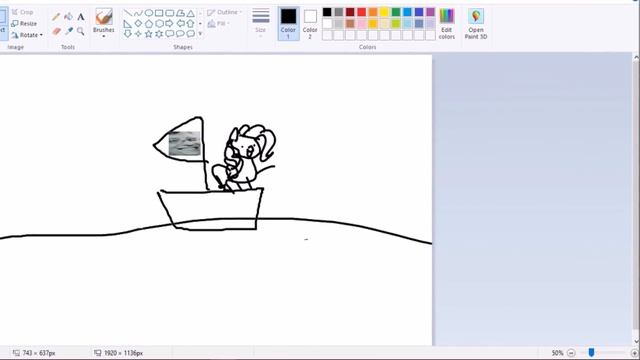Choose the dark red palette swatch

(350, 12)
